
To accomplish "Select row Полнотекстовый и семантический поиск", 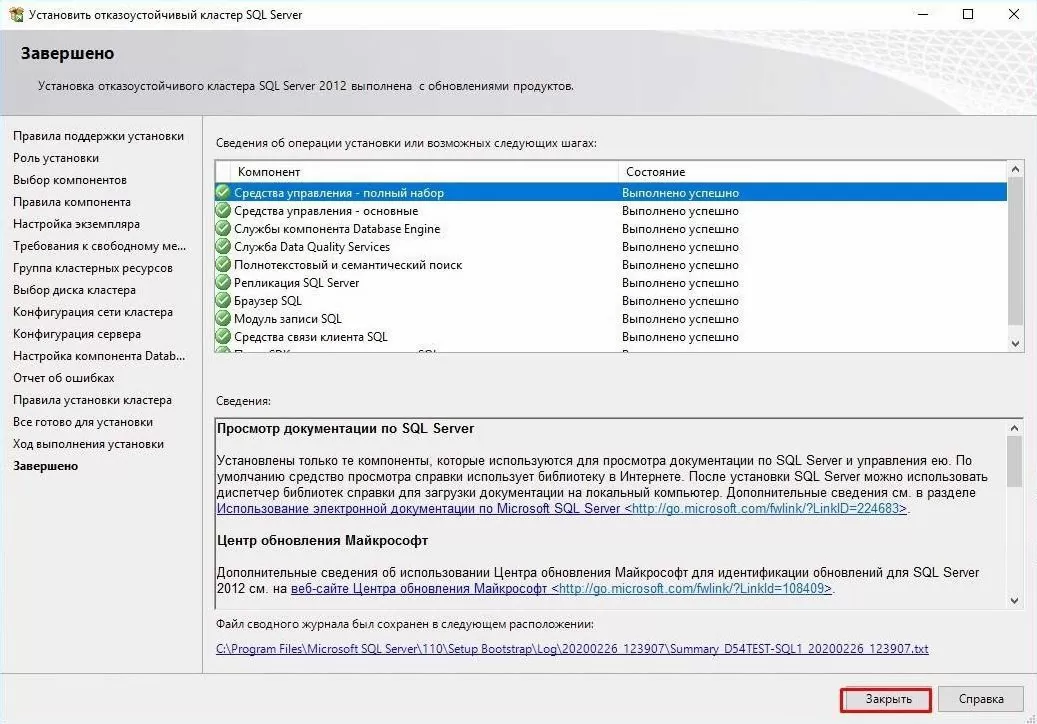I will pos(611,264).
